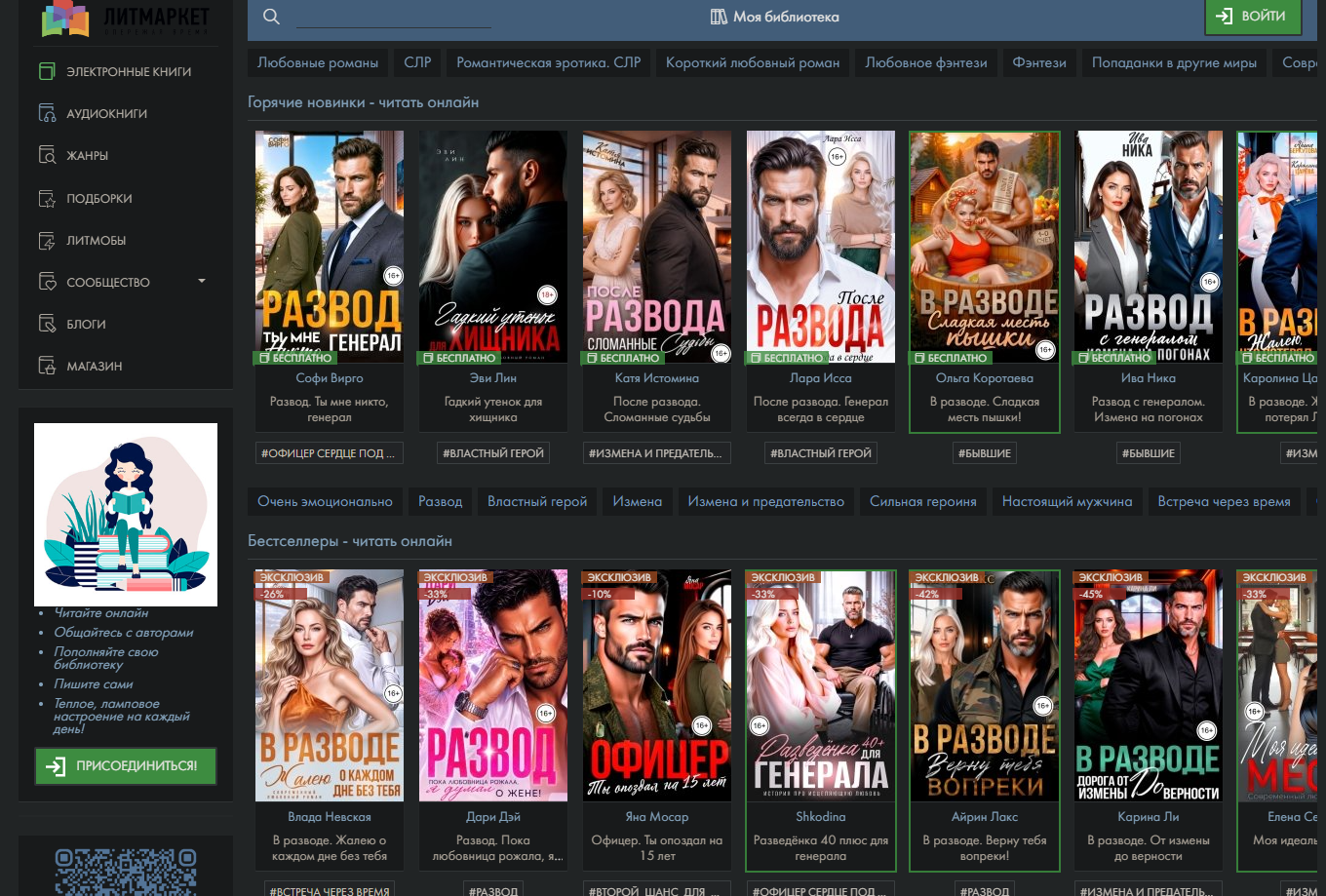The image size is (1326, 896).
Task: Select Сильная героиня filter tag
Action: (x=923, y=501)
